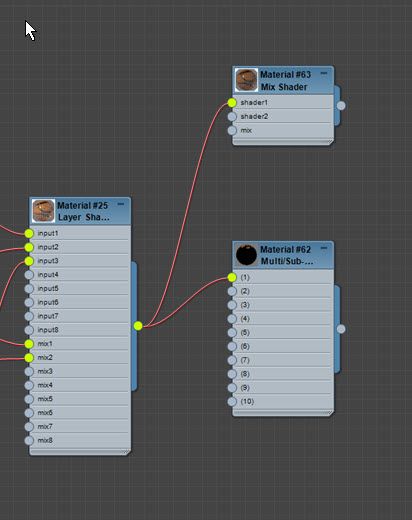Select the Material #63 Mix Shader title
Viewport: 412px width, 520px height.
pyautogui.click(x=285, y=81)
